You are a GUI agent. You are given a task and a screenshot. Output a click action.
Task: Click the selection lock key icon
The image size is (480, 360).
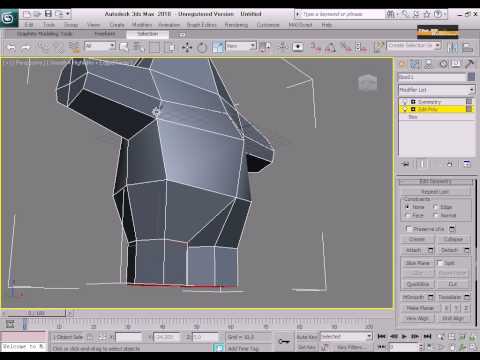point(284,341)
